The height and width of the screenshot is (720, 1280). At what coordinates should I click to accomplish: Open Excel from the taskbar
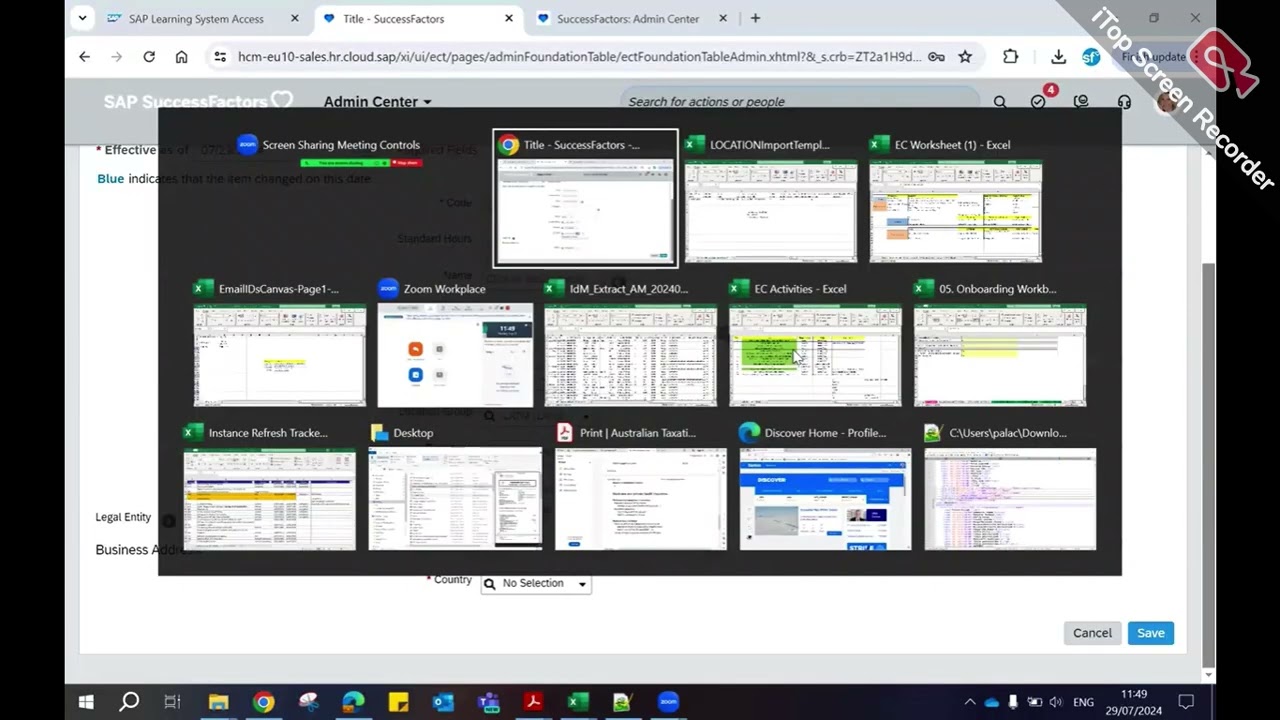[578, 702]
